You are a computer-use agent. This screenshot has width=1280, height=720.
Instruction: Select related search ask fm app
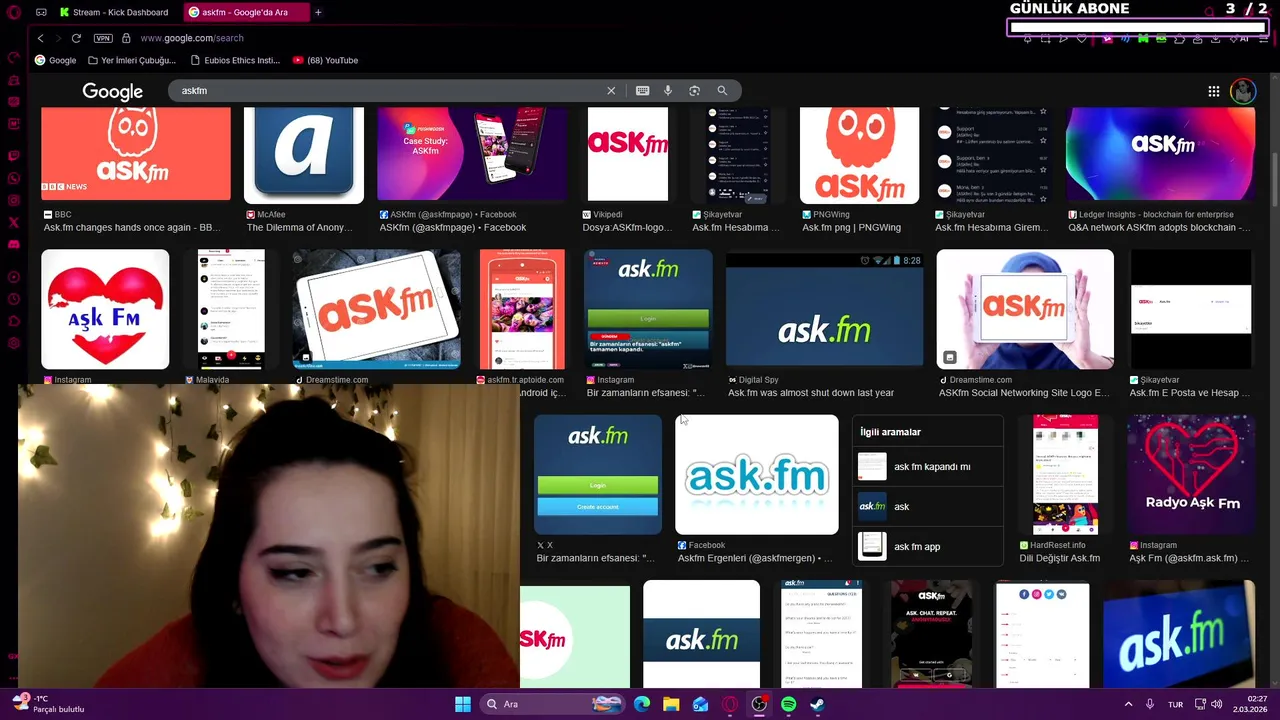pos(927,546)
